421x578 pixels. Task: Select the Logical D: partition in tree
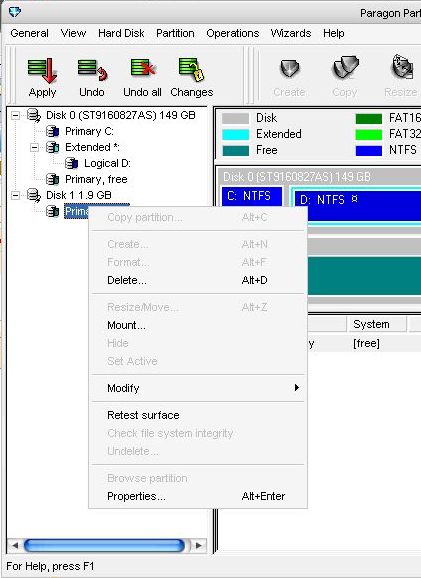[x=107, y=163]
